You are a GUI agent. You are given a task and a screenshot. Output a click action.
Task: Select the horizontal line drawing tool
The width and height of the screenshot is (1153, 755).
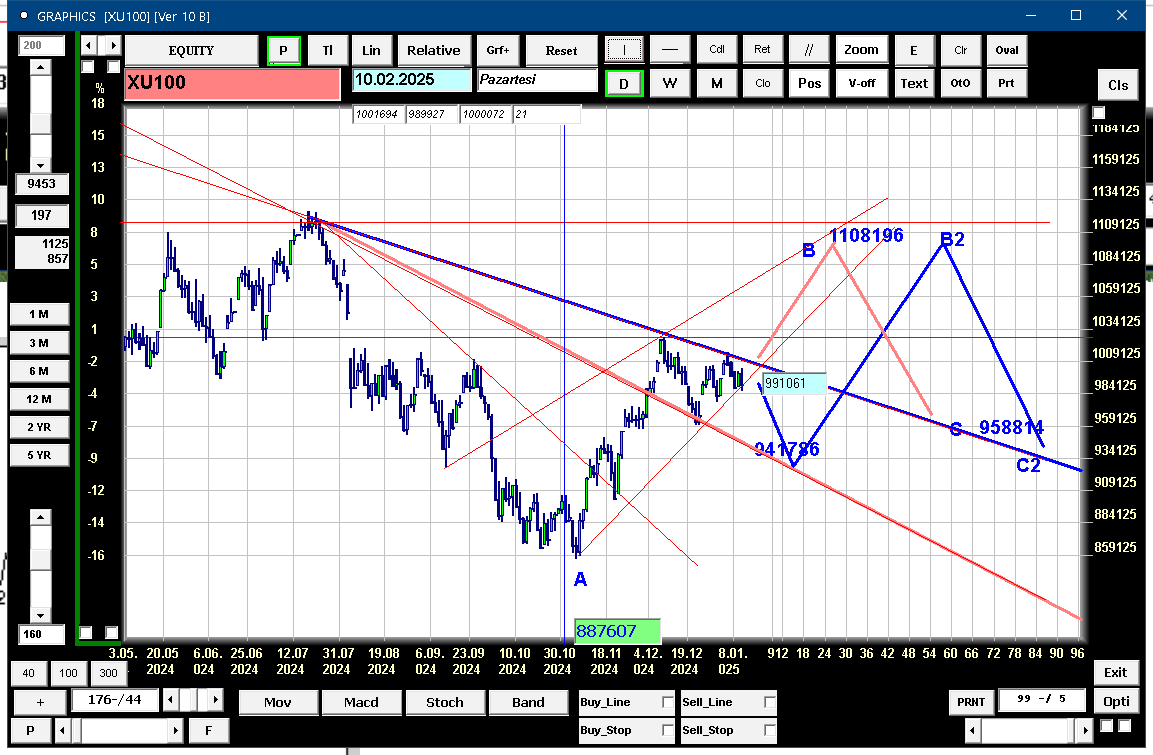click(669, 50)
